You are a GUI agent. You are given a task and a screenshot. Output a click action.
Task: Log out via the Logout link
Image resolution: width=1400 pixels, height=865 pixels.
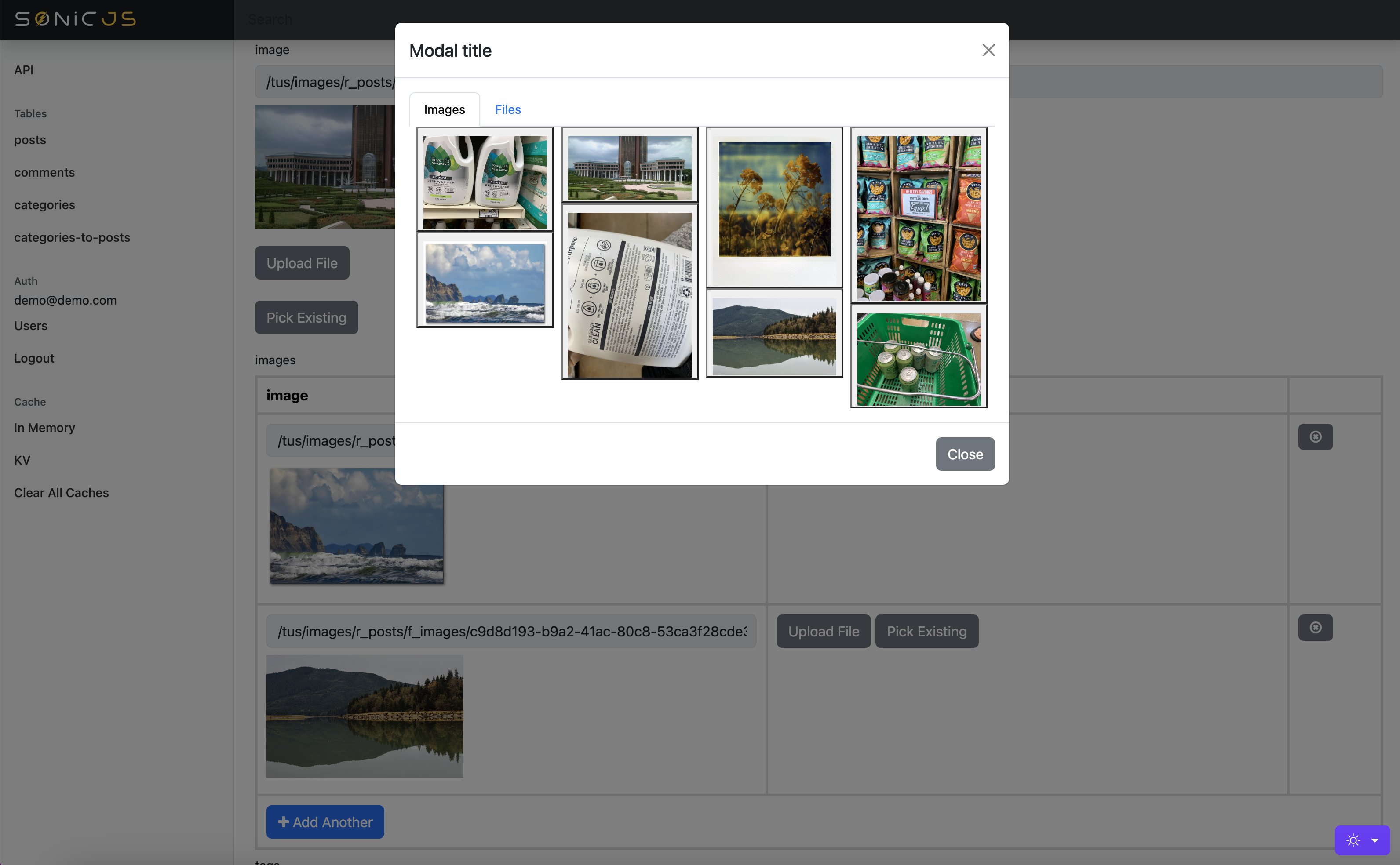(34, 358)
